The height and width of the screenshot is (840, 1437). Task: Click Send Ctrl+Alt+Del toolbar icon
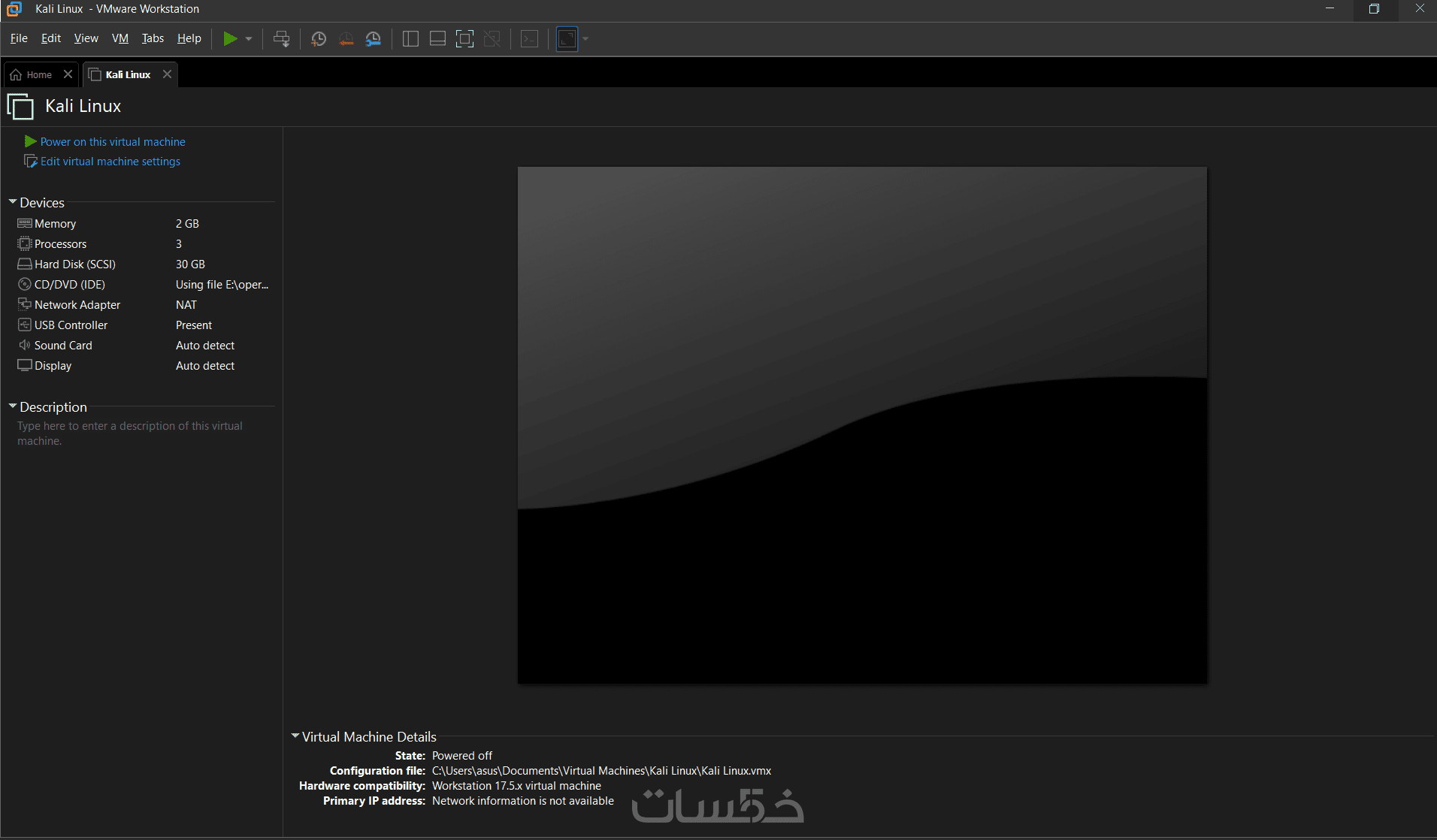click(x=282, y=39)
